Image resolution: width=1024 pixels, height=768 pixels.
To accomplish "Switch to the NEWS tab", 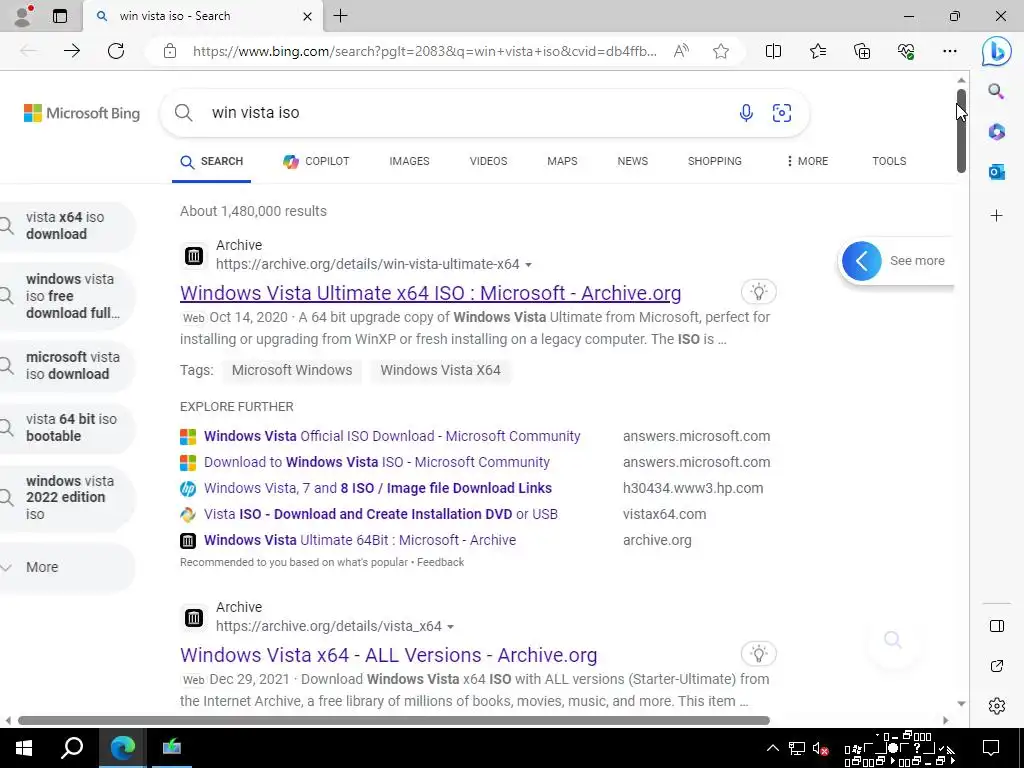I will pyautogui.click(x=633, y=161).
